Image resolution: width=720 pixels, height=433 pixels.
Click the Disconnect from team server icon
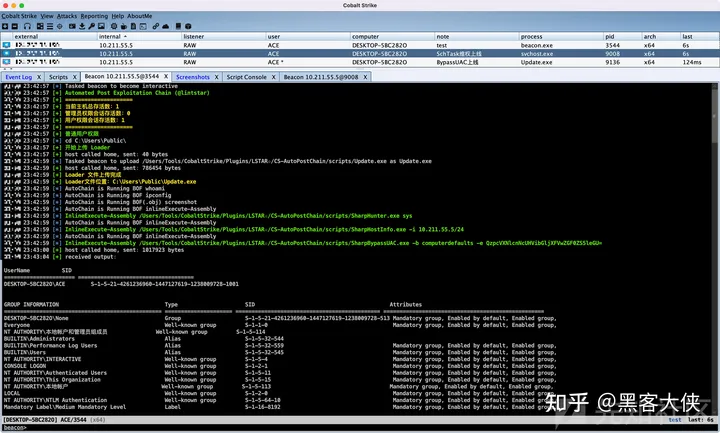[x=15, y=26]
